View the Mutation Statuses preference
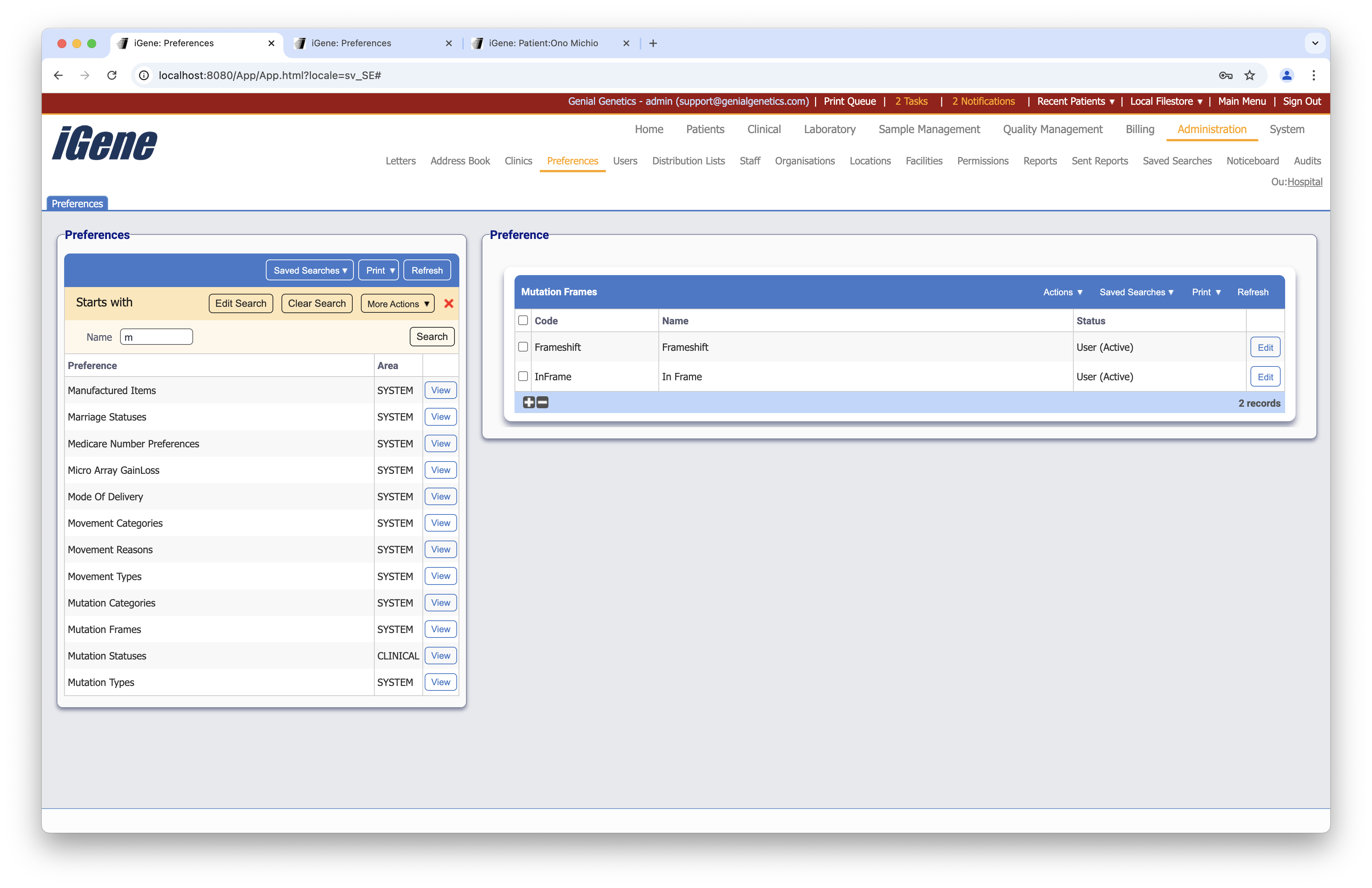 pos(440,656)
